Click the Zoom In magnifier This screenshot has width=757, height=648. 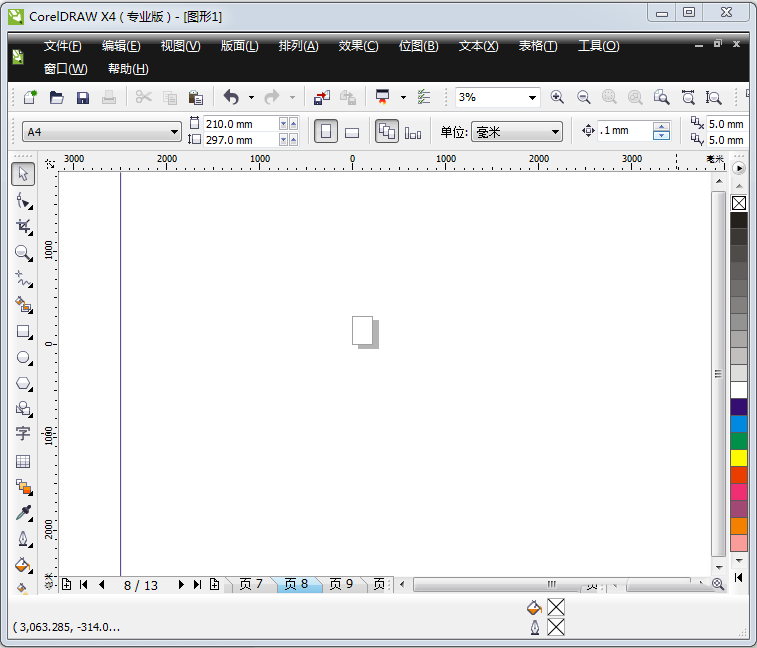click(x=557, y=97)
